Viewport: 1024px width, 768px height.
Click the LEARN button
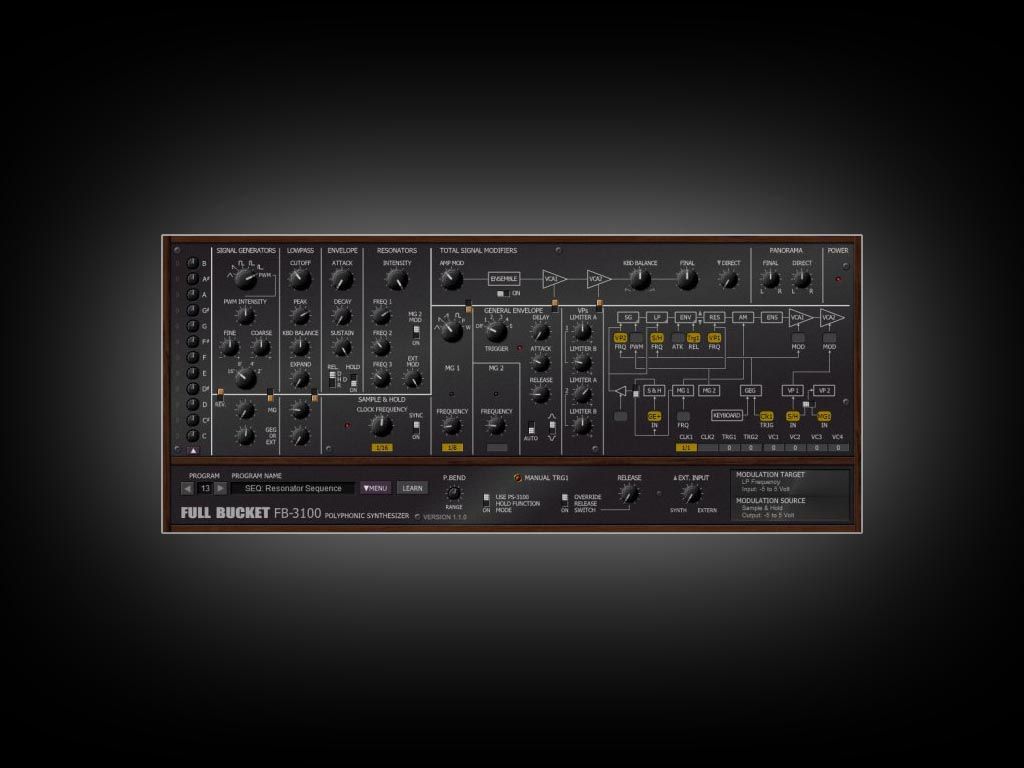click(x=411, y=488)
